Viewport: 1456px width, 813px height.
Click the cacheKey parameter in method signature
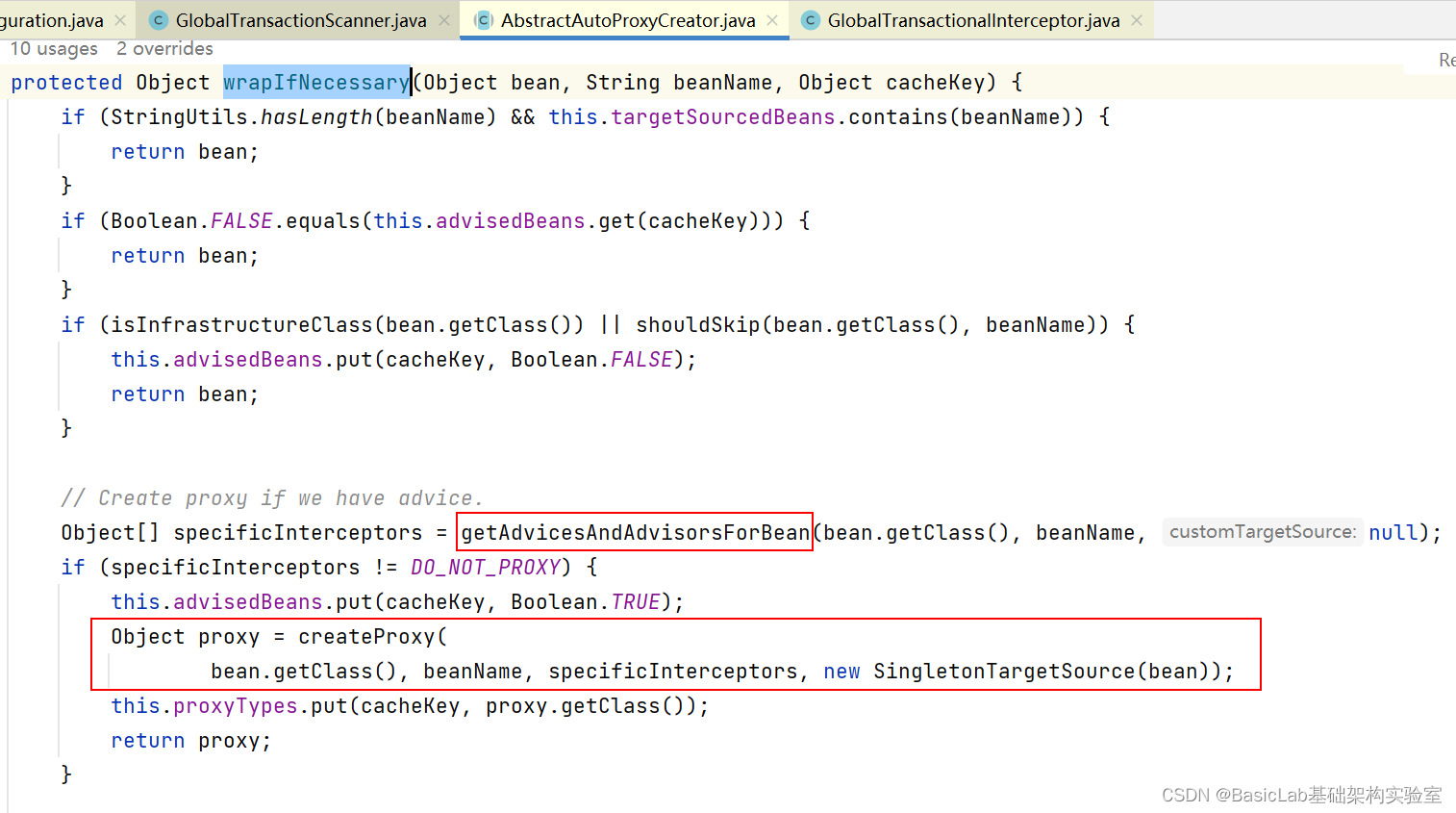936,83
